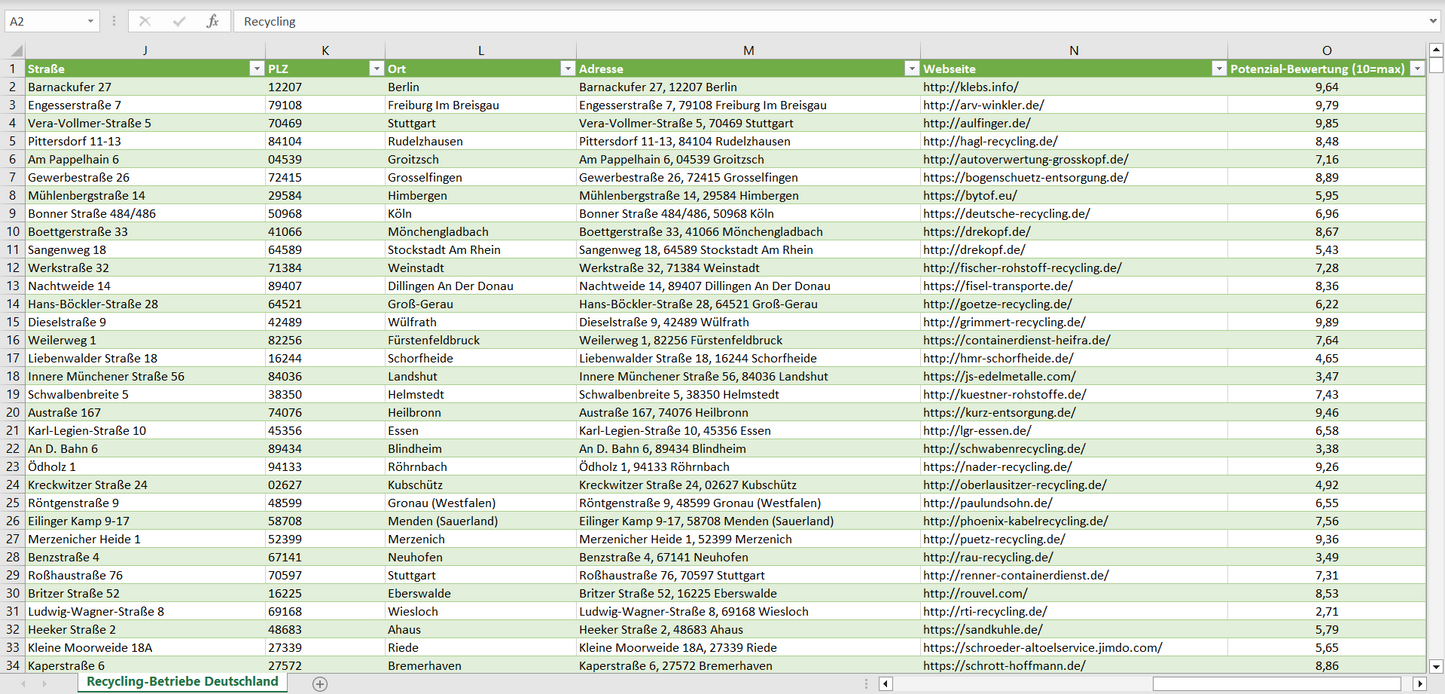Expand the formula bar
Screen dimensions: 1445x694
pyautogui.click(x=1434, y=21)
